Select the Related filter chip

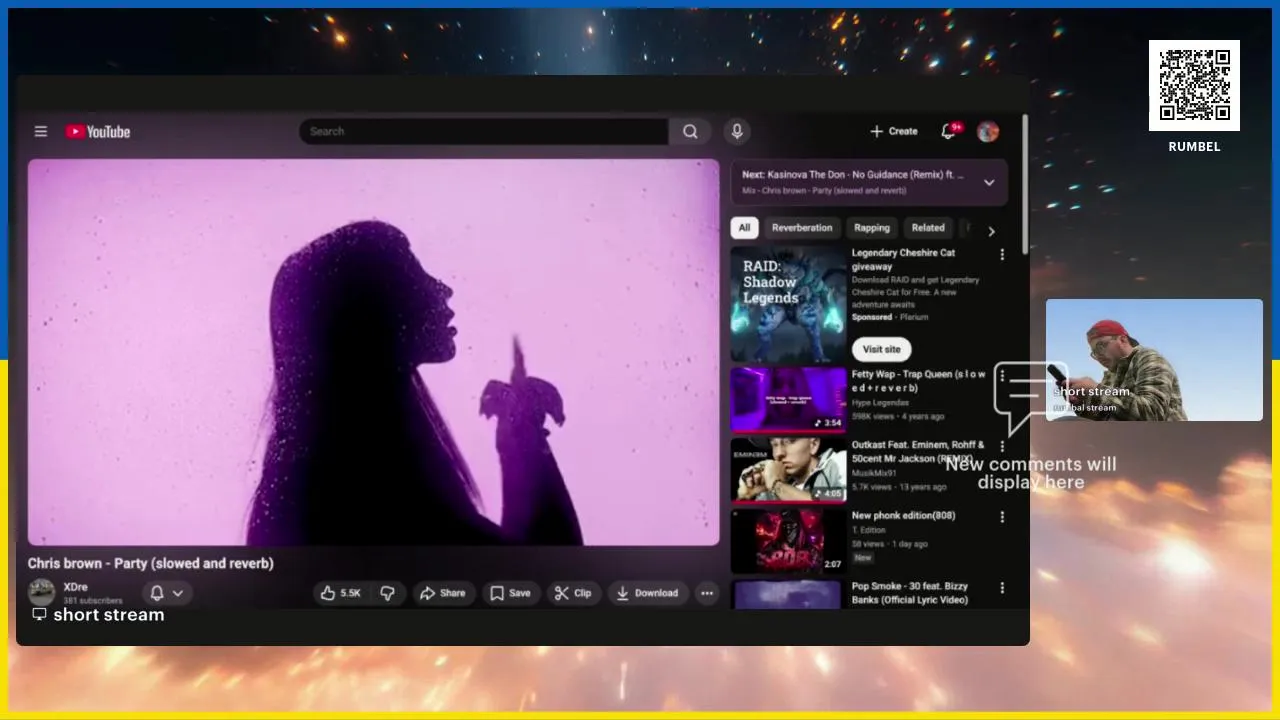(x=928, y=228)
